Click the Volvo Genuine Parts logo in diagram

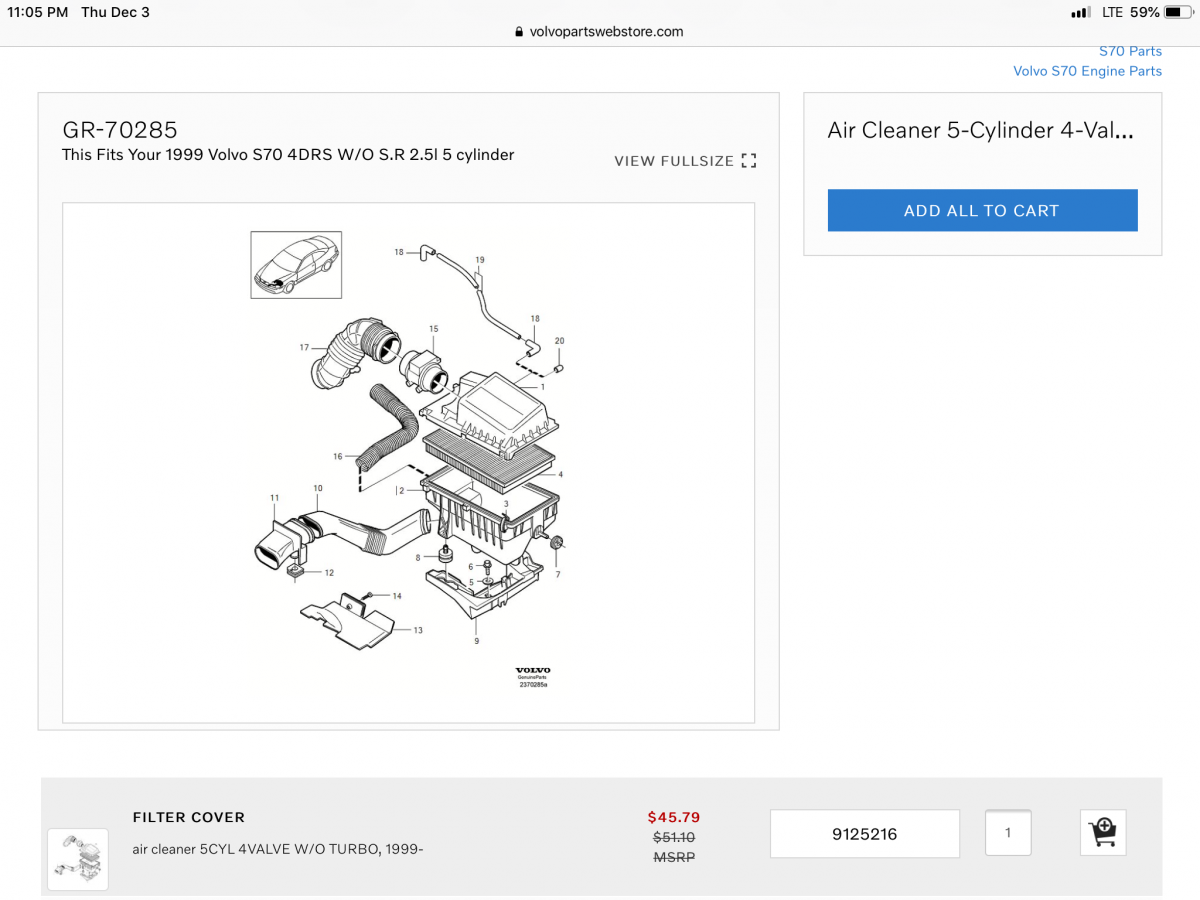tap(533, 677)
